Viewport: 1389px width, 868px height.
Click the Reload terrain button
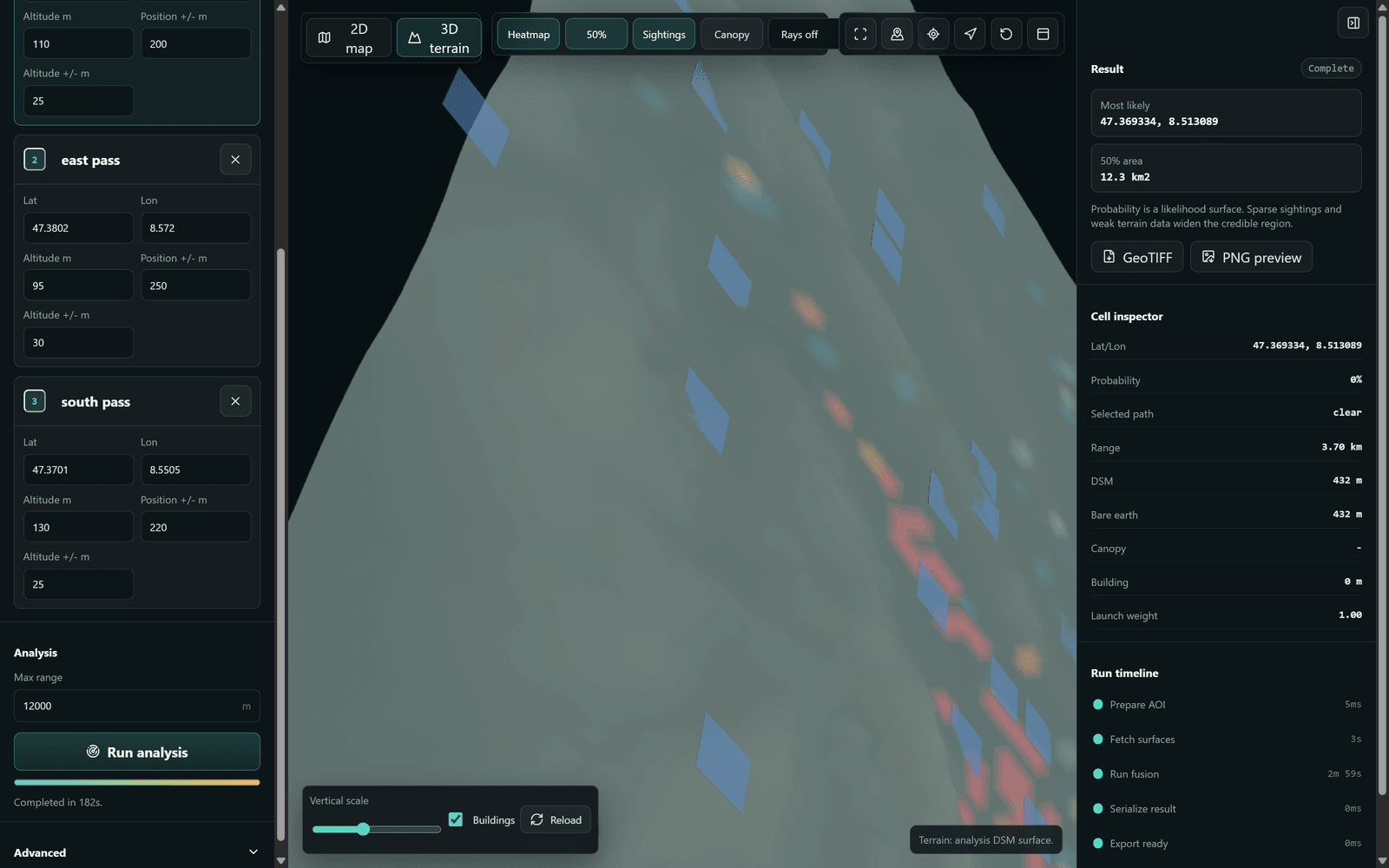pos(556,819)
